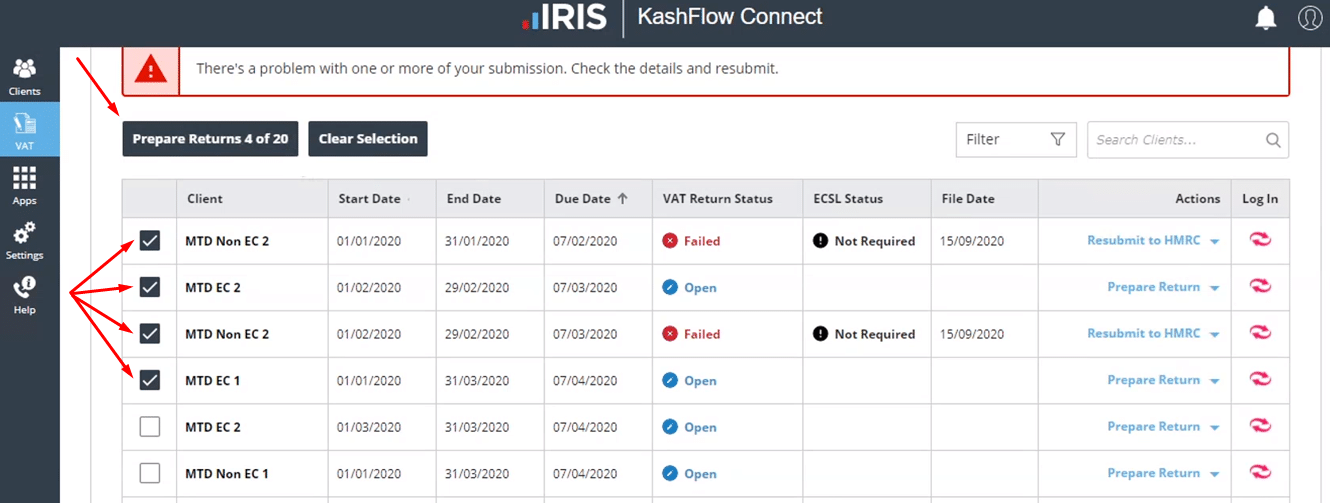
Task: Open Apps grid in sidebar
Action: click(25, 185)
